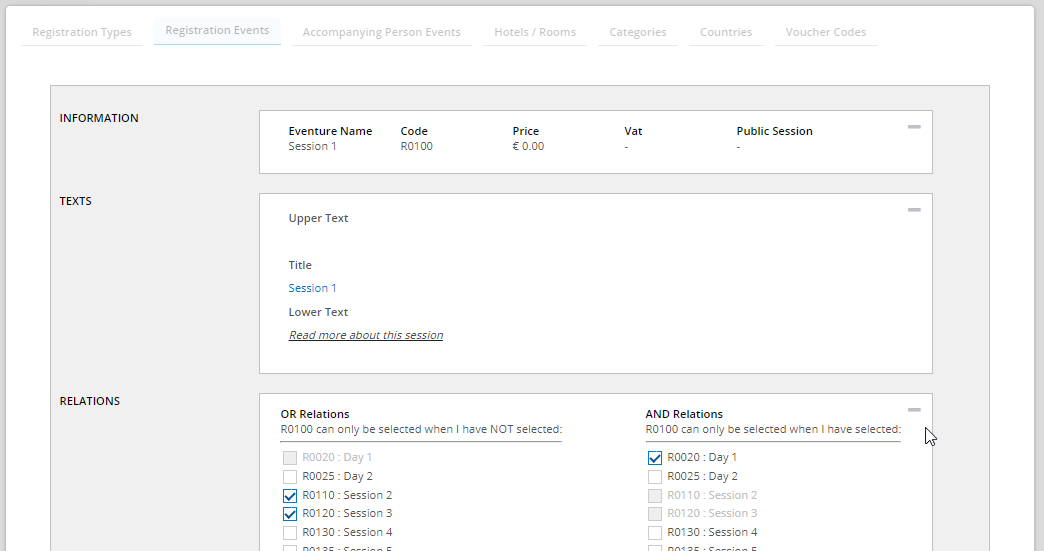Image resolution: width=1044 pixels, height=551 pixels.
Task: Uncheck R0120 Session 3 in OR Relations
Action: click(290, 514)
